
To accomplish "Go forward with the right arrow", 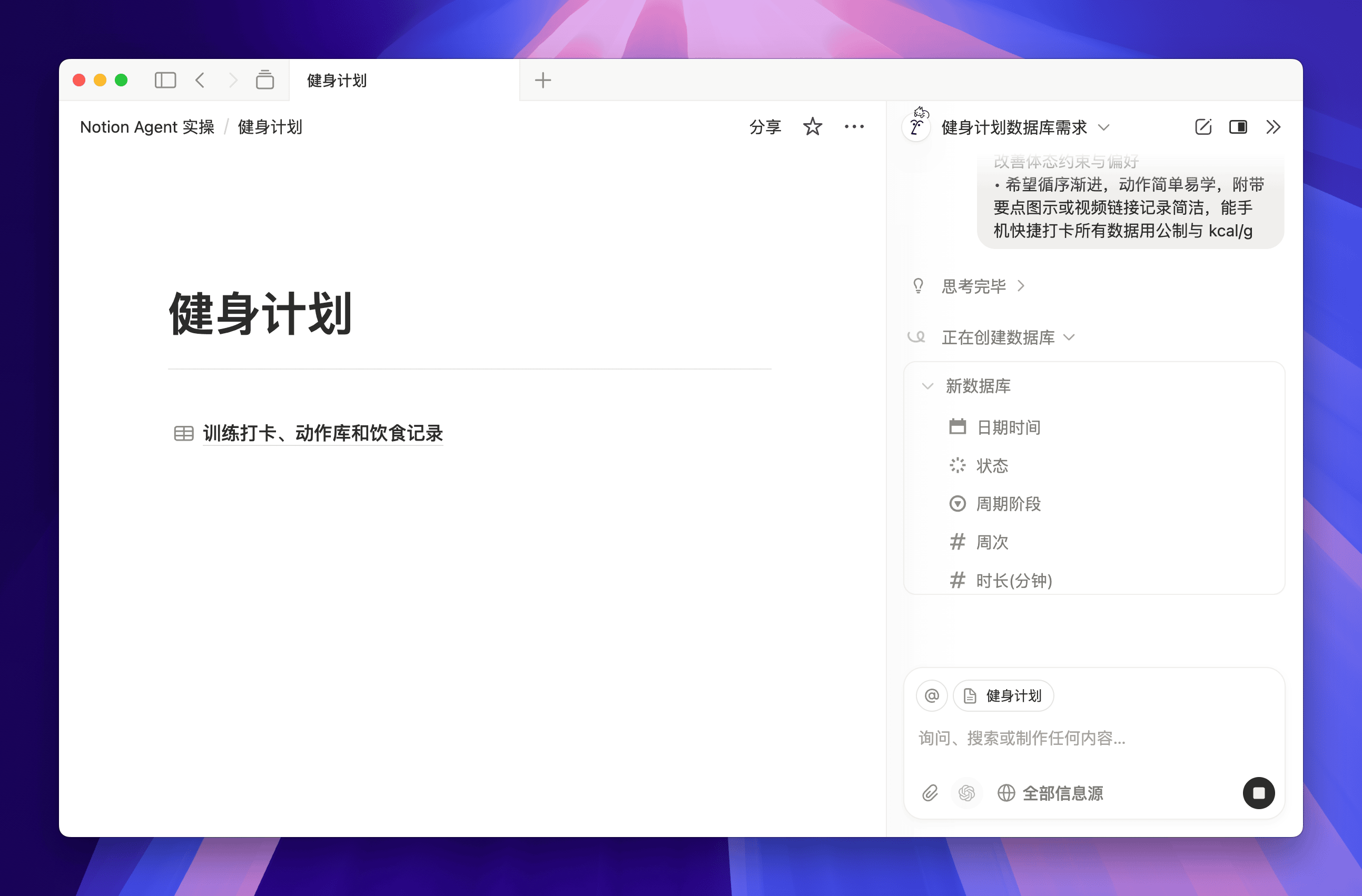I will [233, 80].
